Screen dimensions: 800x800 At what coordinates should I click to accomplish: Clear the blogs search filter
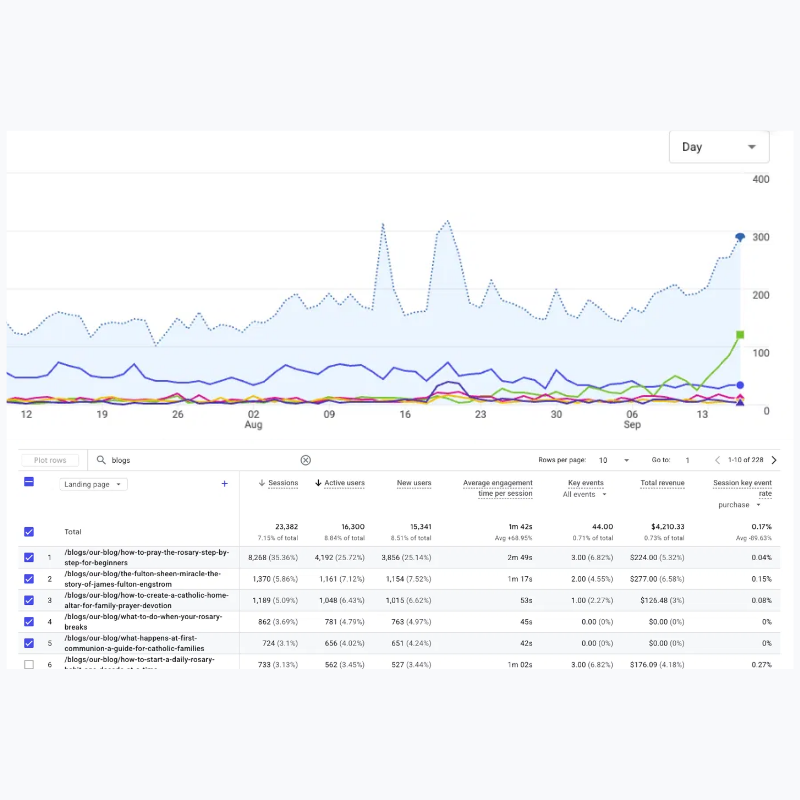click(306, 460)
